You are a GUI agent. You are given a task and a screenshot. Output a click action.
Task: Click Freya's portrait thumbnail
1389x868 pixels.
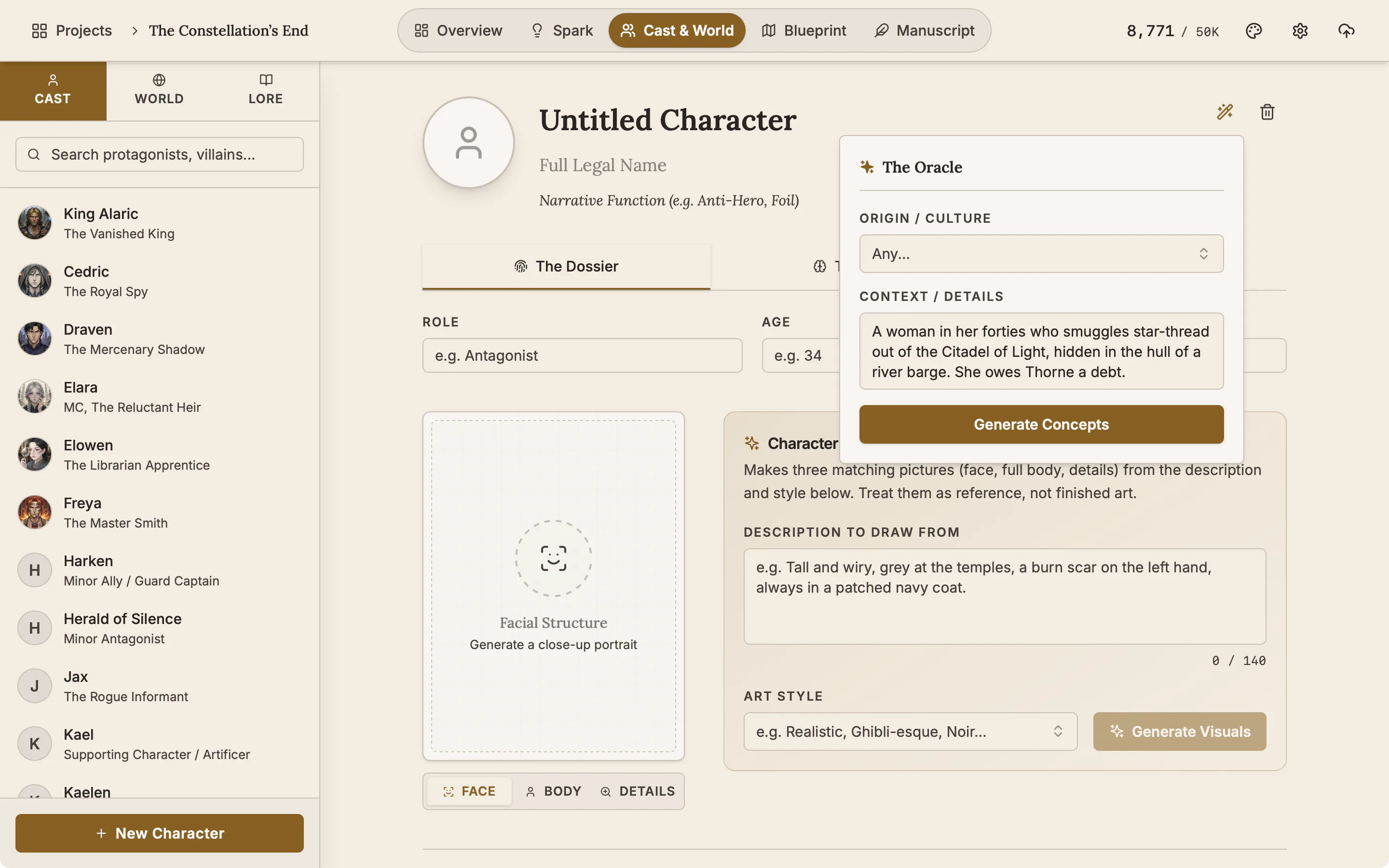(34, 512)
